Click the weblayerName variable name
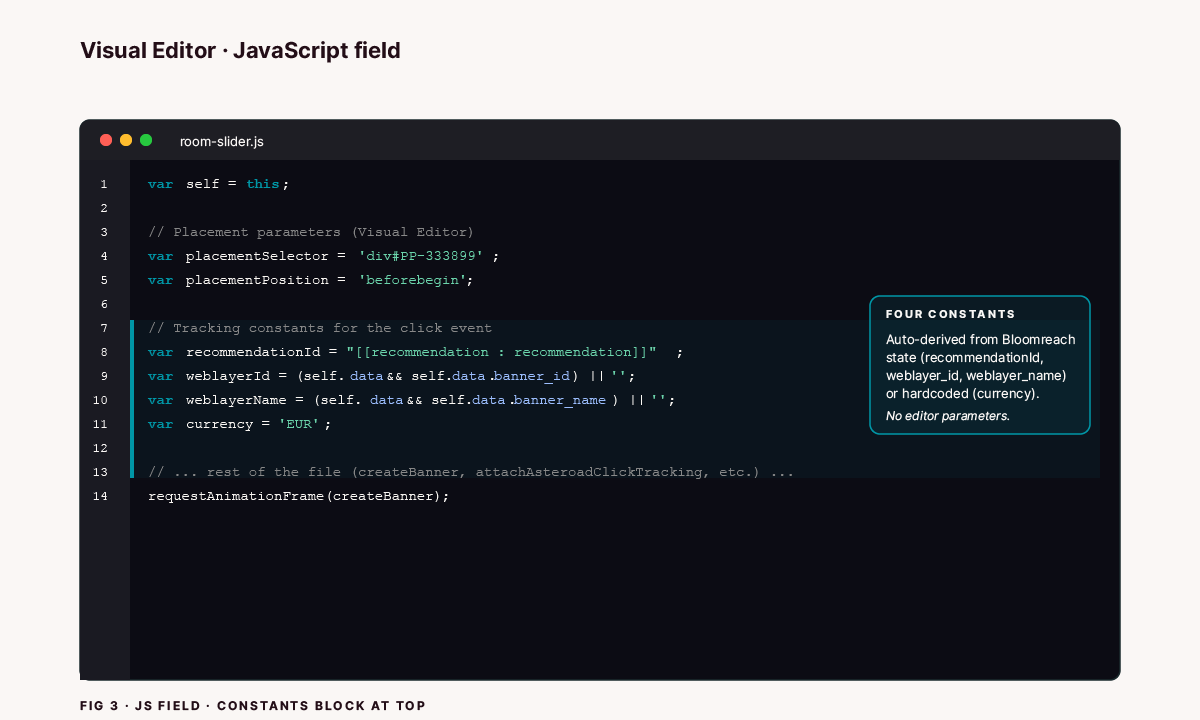 pos(236,400)
